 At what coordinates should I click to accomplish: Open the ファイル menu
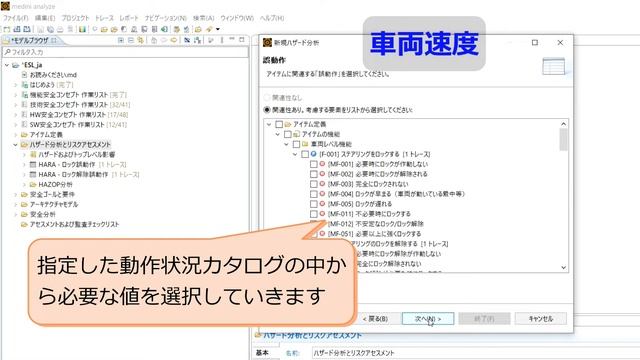point(16,18)
